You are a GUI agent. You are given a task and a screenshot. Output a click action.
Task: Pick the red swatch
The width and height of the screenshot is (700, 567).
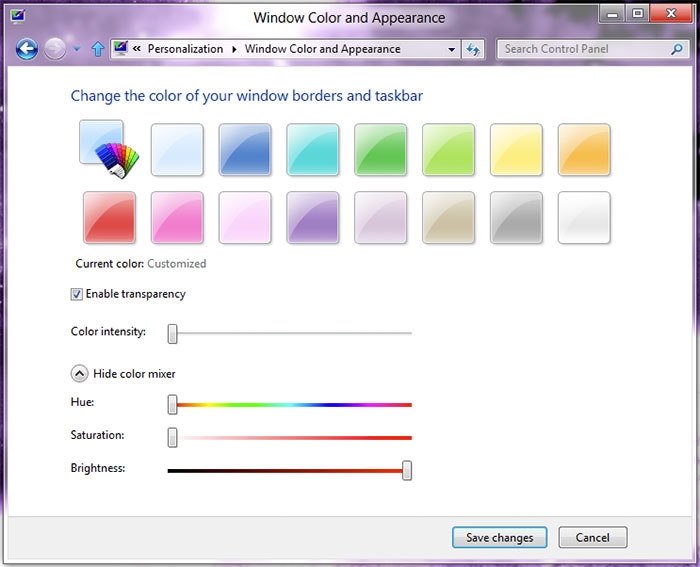(x=109, y=217)
